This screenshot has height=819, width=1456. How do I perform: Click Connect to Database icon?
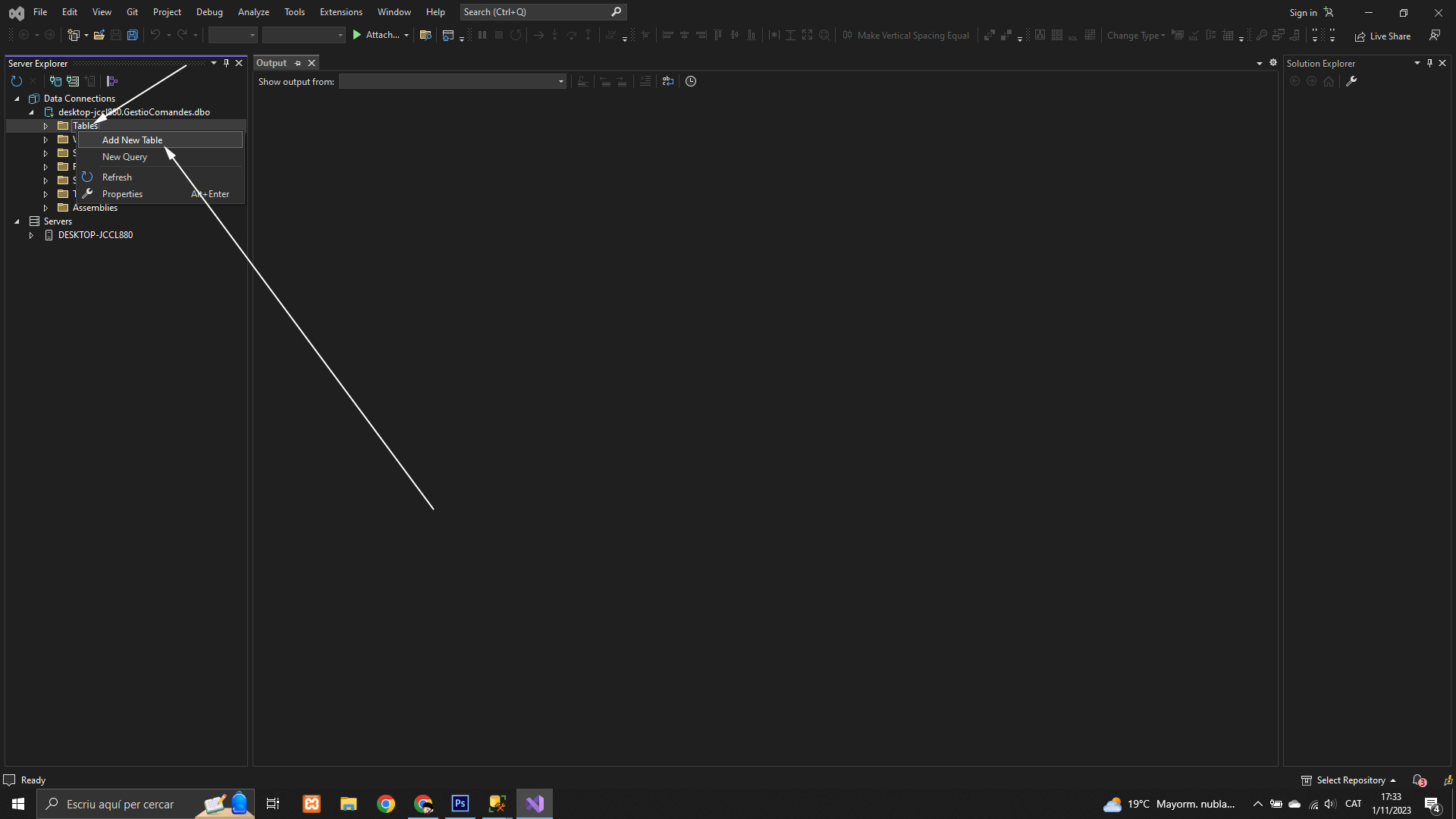click(x=55, y=81)
